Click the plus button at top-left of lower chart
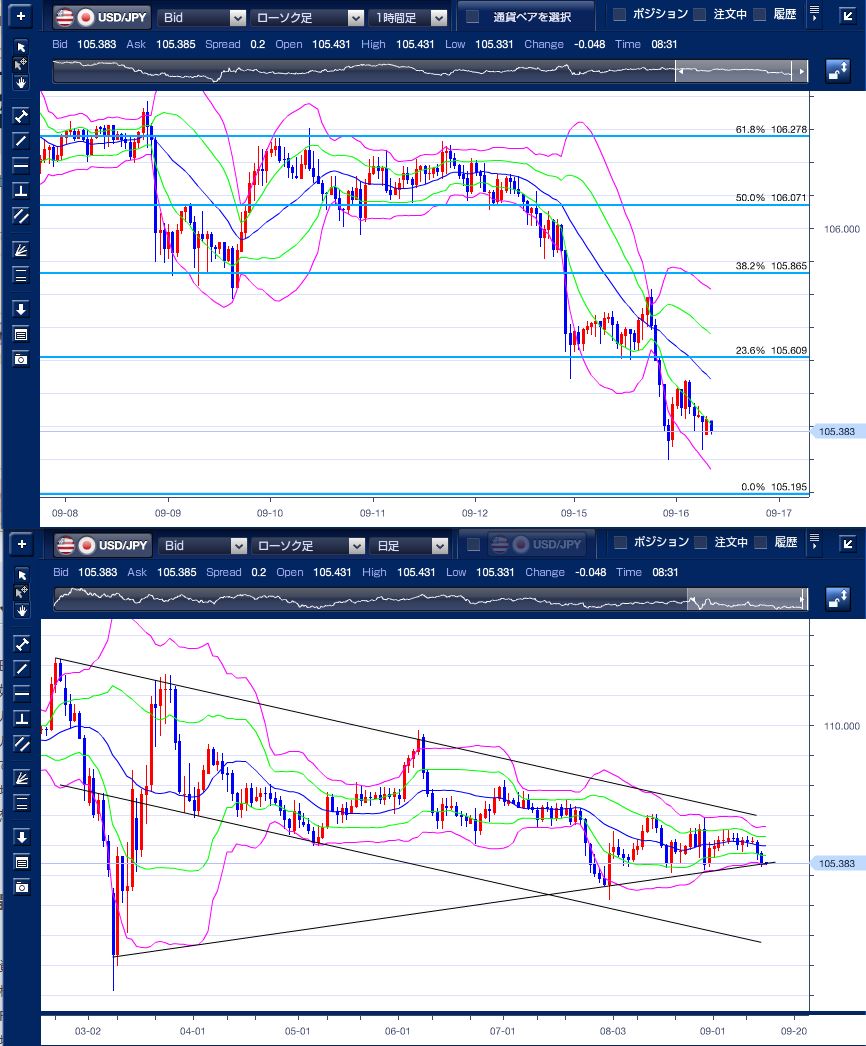 tap(23, 546)
